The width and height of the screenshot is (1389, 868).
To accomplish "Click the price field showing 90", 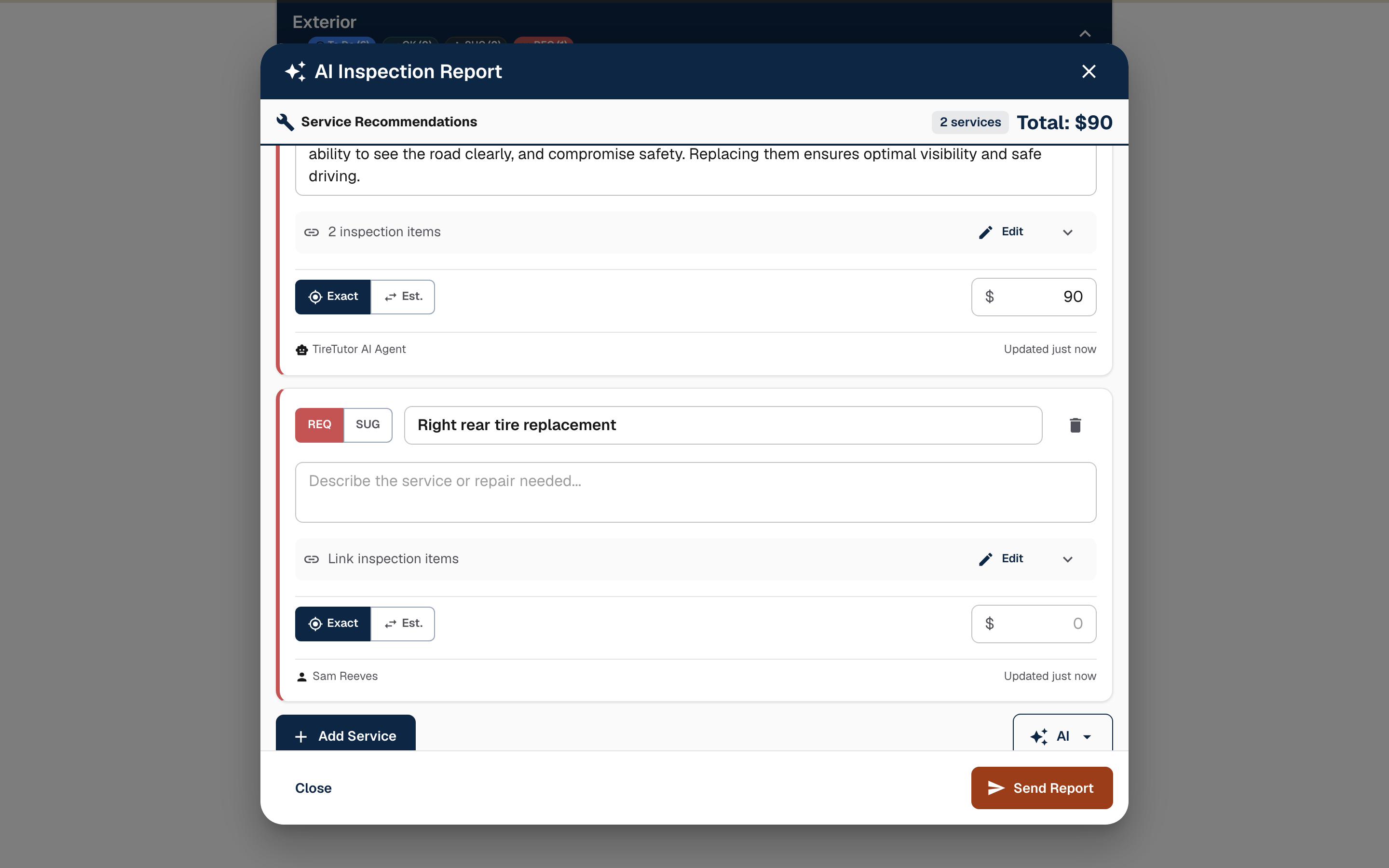I will (x=1033, y=297).
